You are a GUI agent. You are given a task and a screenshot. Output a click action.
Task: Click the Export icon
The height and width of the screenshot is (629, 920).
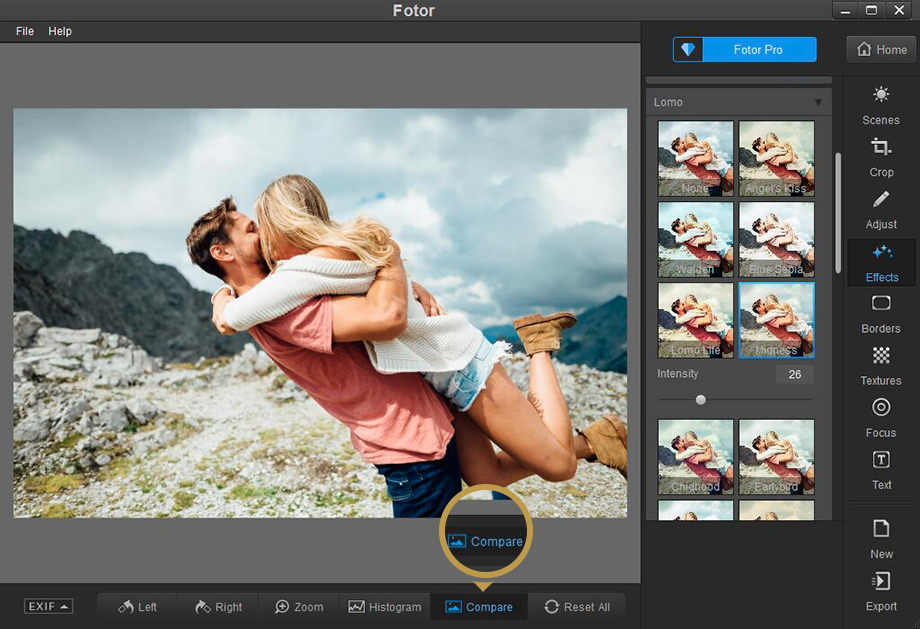point(881,589)
